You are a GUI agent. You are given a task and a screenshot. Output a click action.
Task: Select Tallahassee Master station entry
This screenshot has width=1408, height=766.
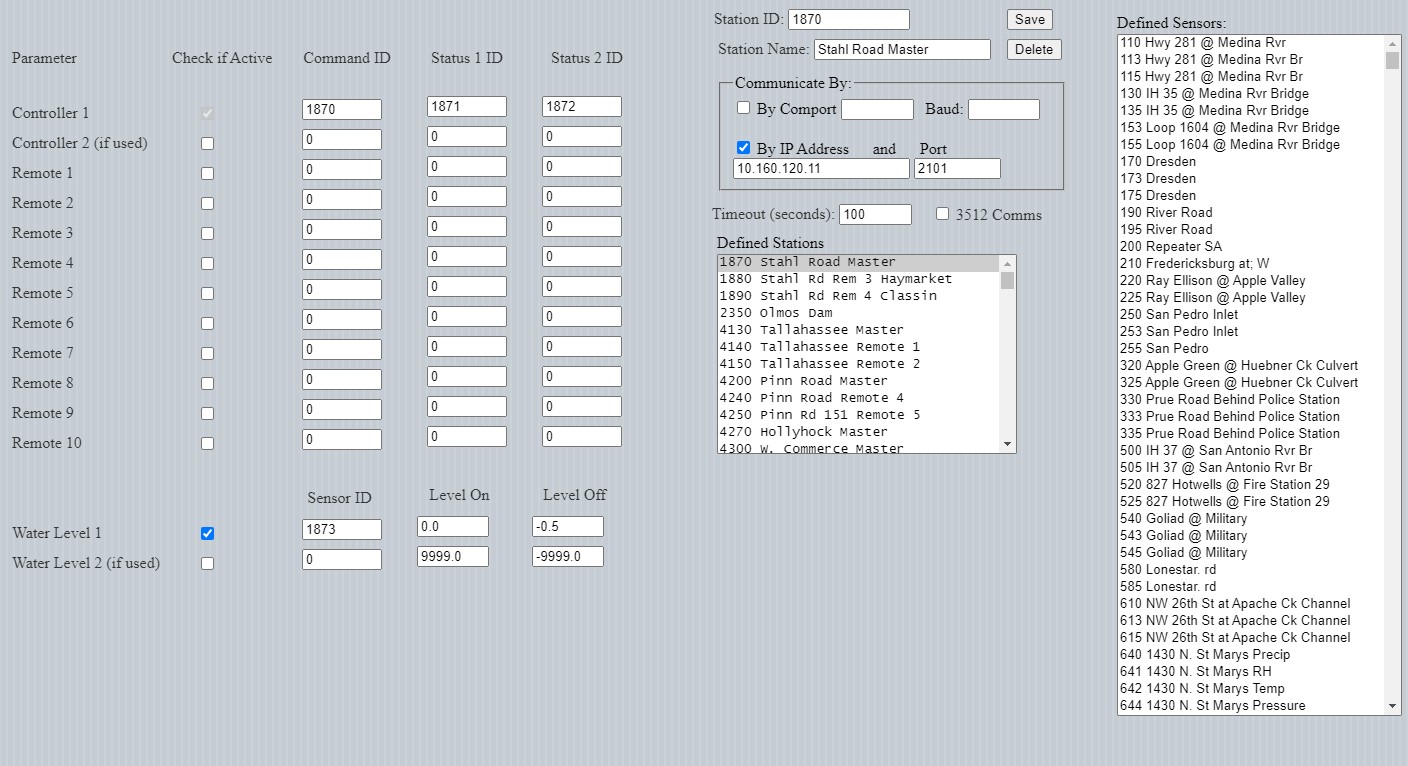click(830, 330)
